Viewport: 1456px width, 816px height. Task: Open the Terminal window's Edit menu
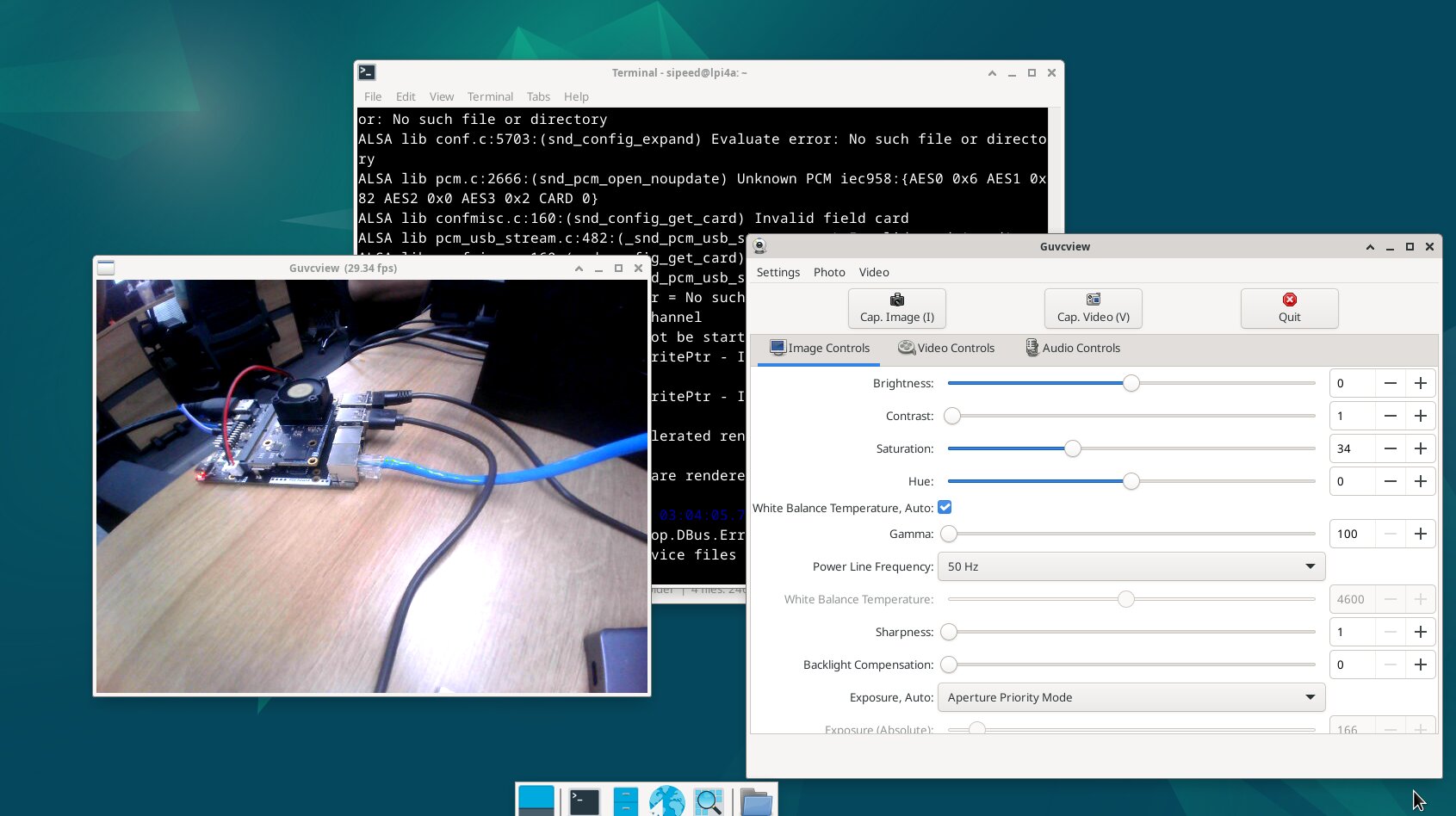pyautogui.click(x=406, y=96)
